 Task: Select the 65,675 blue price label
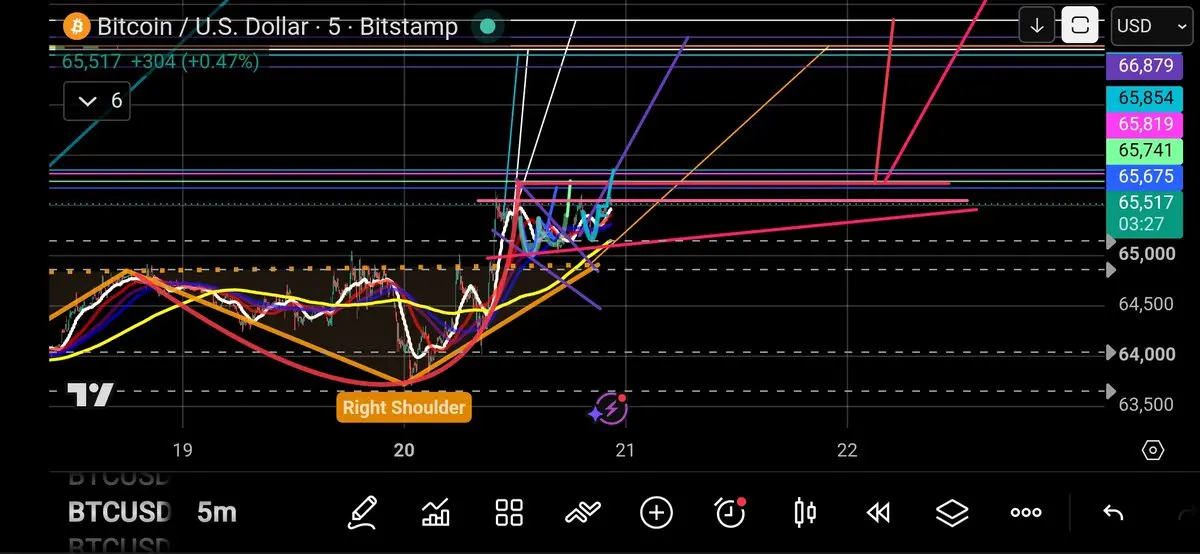pos(1145,176)
